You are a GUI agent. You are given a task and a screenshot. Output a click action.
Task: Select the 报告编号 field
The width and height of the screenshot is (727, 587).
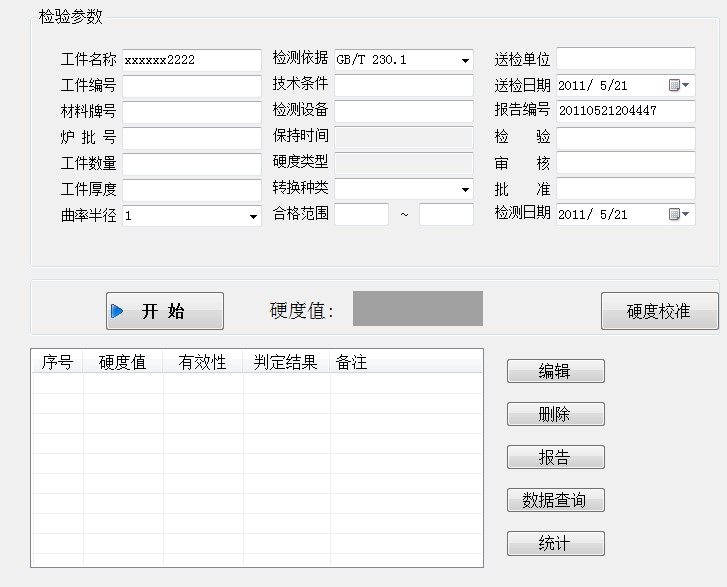[x=625, y=111]
